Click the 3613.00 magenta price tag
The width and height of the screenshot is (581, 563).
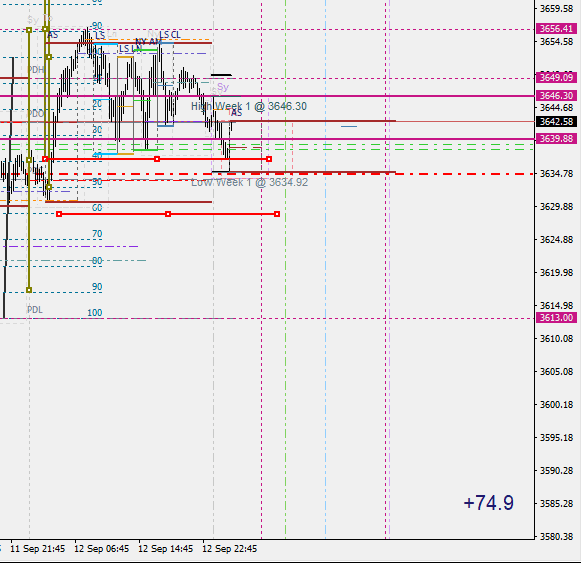tap(556, 318)
